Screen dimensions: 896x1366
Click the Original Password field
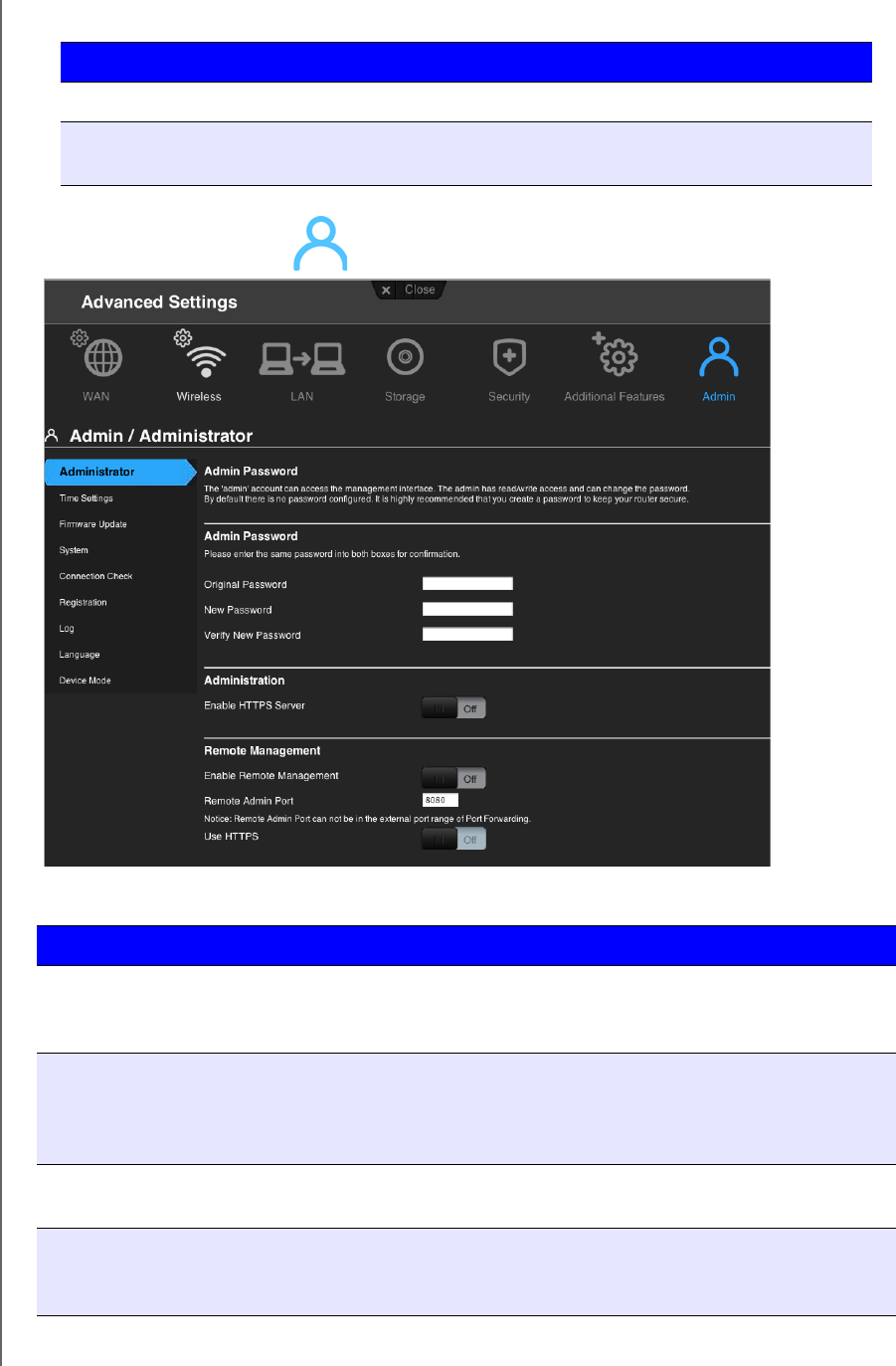(467, 584)
